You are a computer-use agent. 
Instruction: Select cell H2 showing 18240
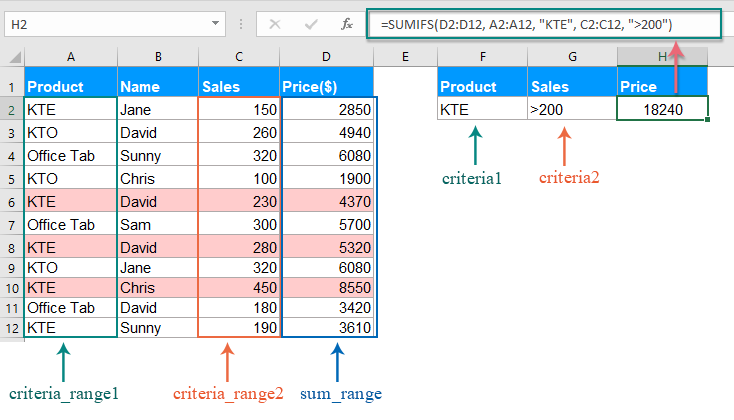click(662, 109)
